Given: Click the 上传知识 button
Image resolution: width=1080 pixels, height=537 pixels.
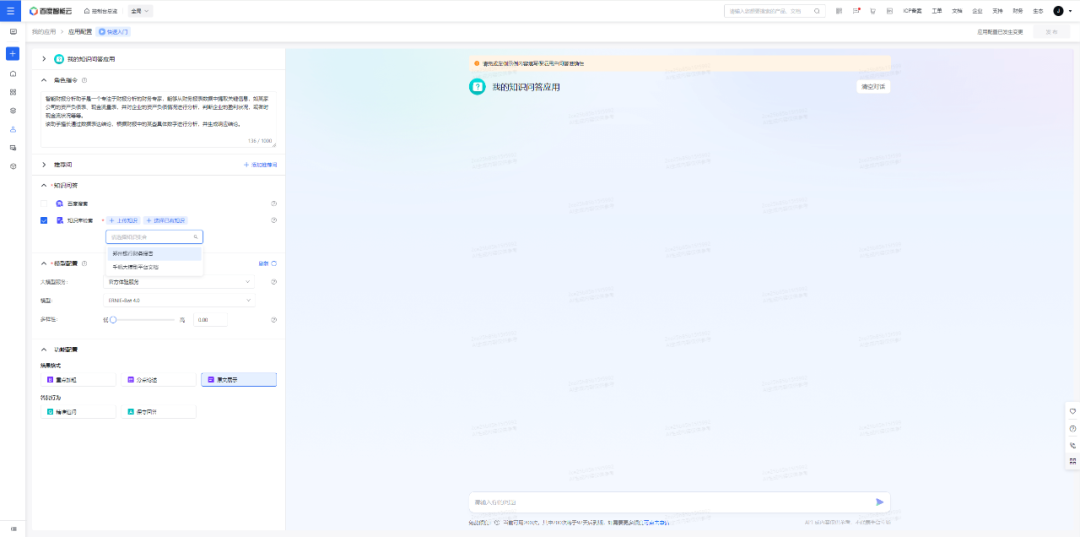Looking at the screenshot, I should (123, 220).
